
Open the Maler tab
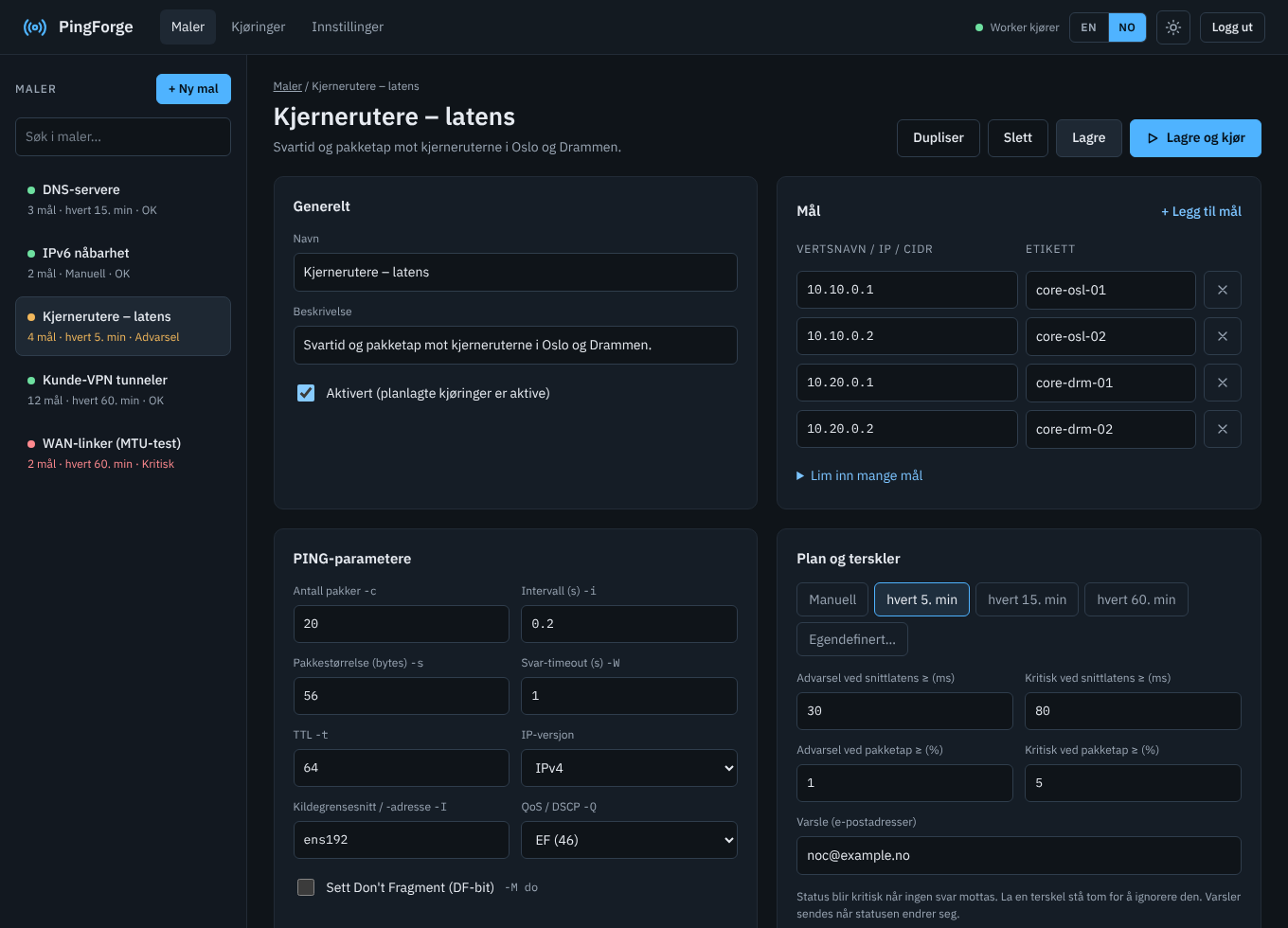[188, 27]
